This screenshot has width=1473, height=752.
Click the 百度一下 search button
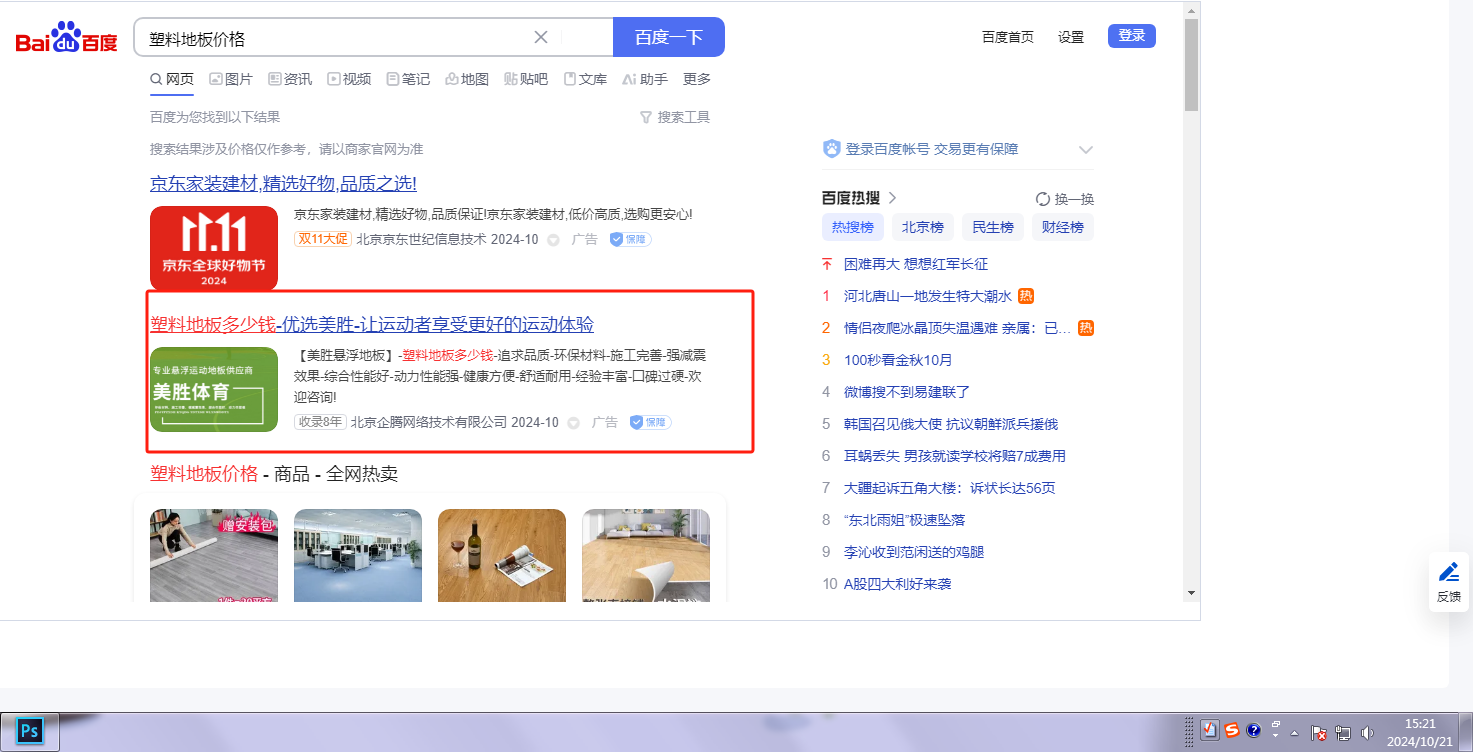pos(669,37)
